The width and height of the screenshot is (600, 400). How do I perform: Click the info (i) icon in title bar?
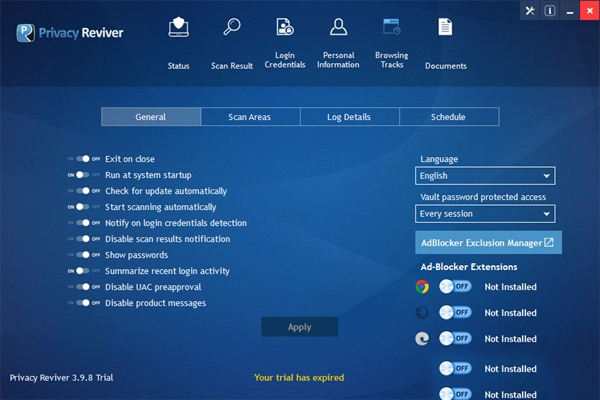click(550, 11)
